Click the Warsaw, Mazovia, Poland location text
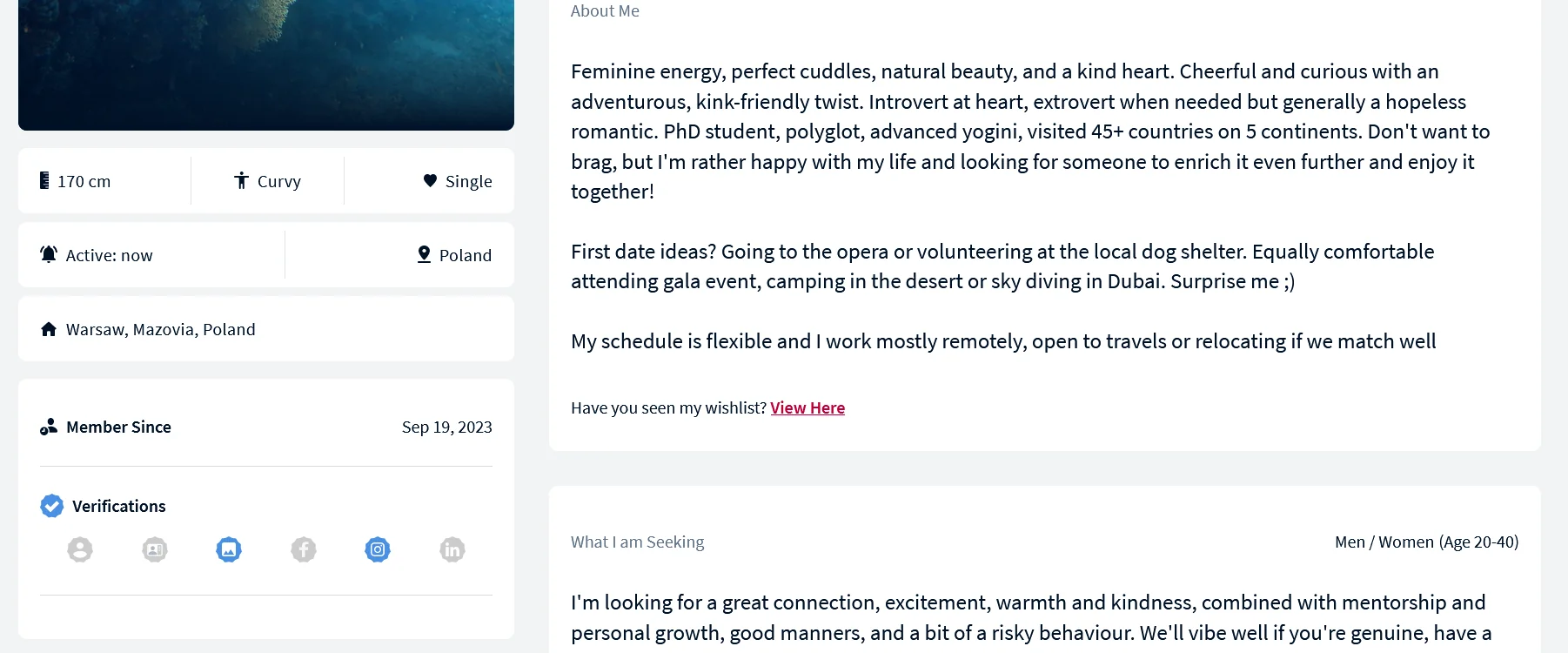 (x=161, y=329)
